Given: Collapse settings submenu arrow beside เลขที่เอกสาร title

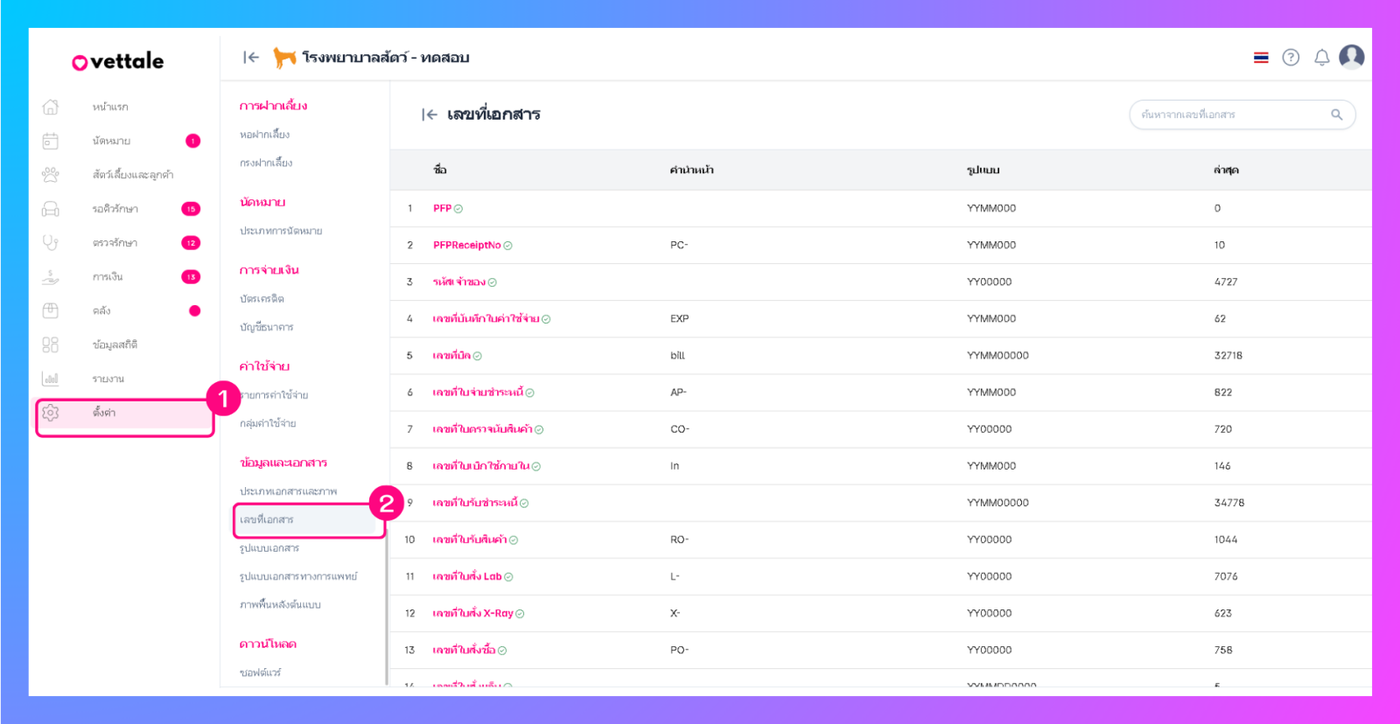Looking at the screenshot, I should pos(429,115).
